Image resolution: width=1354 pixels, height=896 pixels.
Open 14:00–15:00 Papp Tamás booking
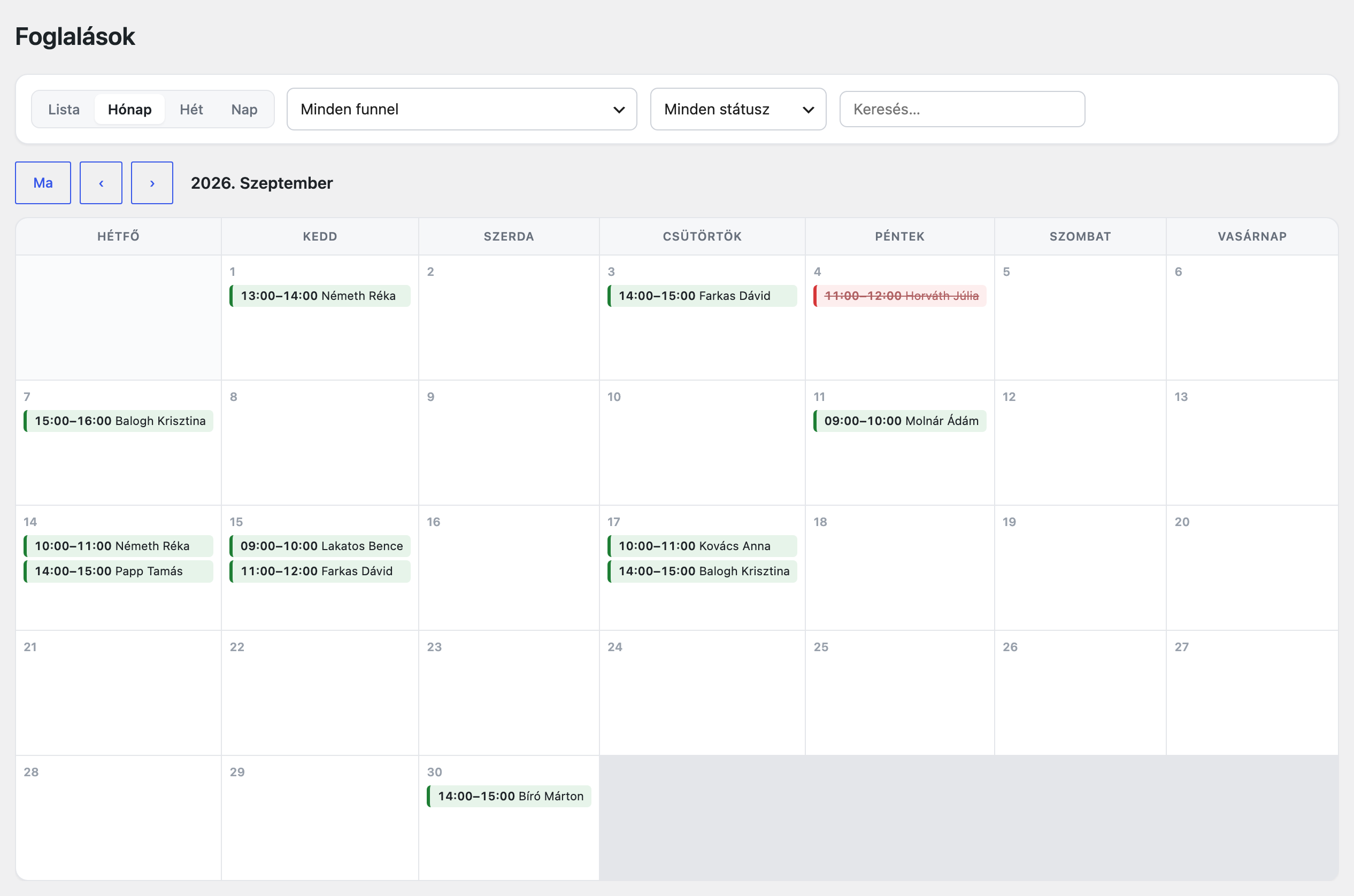pos(118,571)
